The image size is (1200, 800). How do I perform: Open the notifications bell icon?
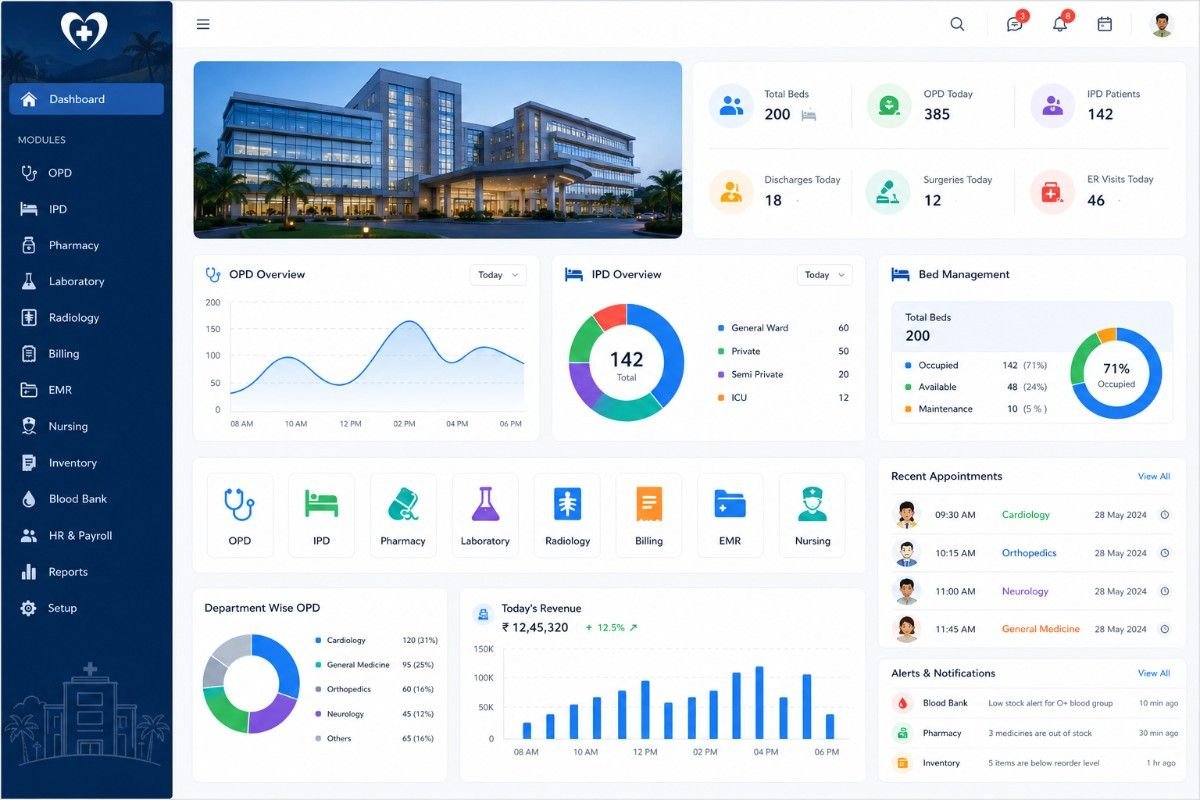[x=1060, y=24]
